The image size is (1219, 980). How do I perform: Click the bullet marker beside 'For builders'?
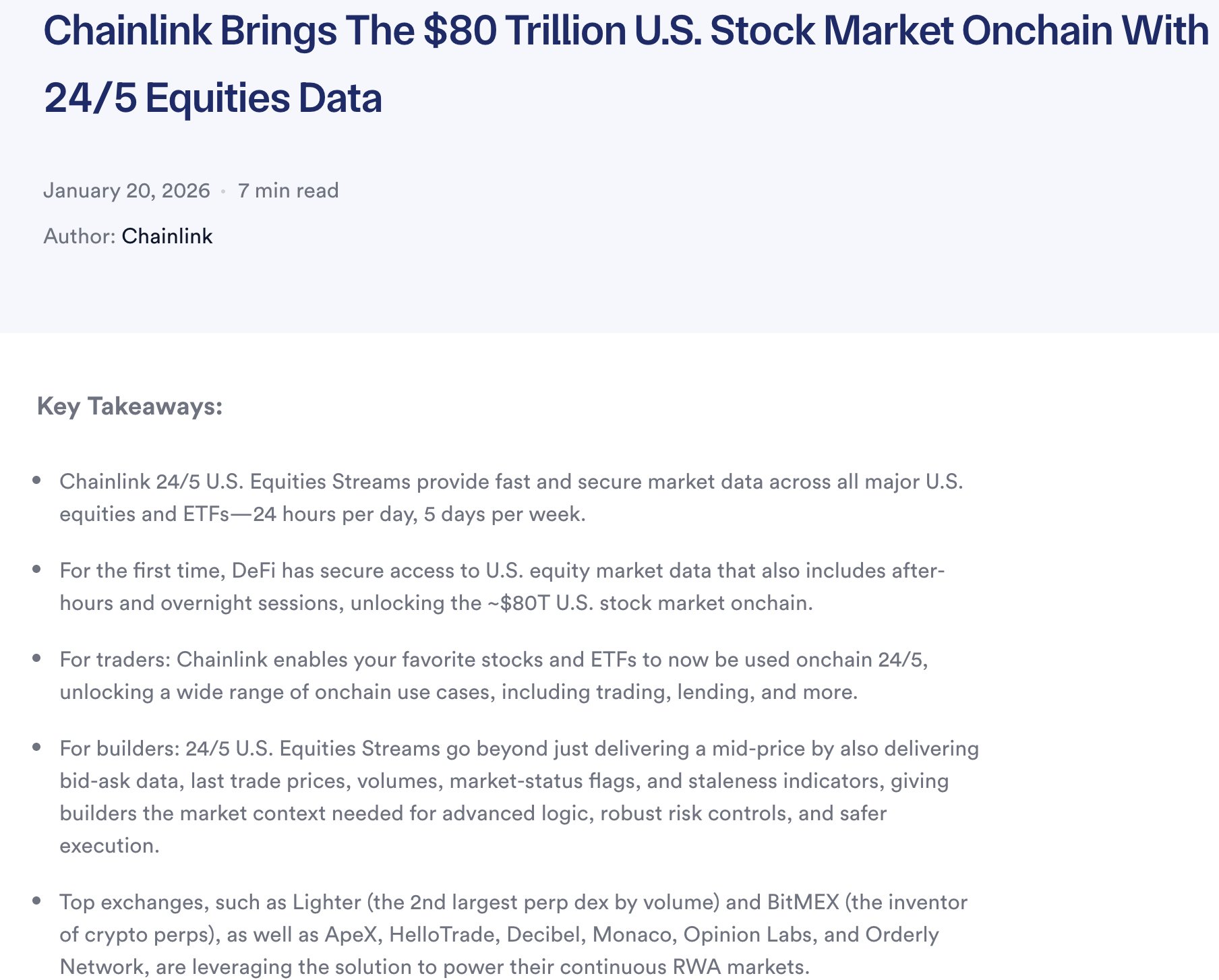[x=37, y=747]
